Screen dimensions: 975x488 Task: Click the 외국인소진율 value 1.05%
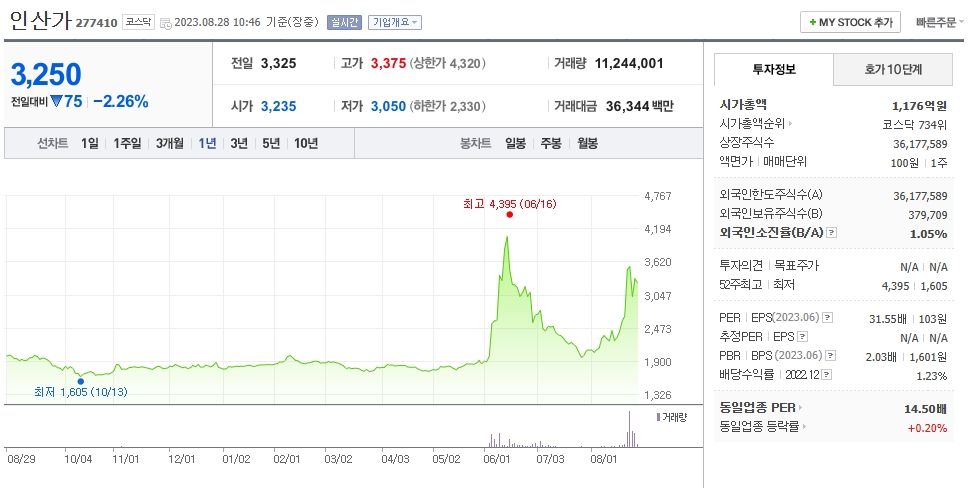928,234
